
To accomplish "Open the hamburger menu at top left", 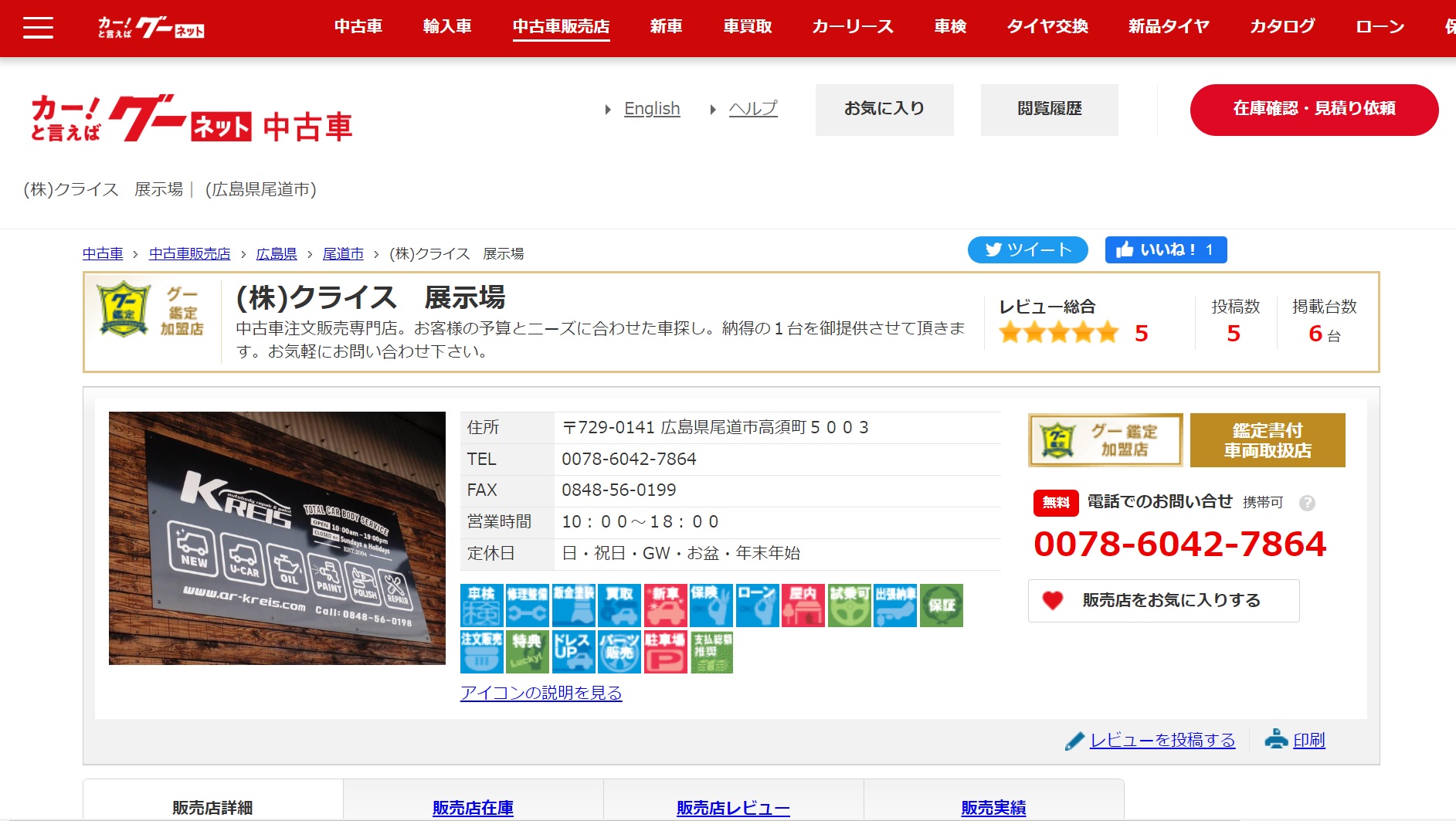I will click(x=37, y=27).
